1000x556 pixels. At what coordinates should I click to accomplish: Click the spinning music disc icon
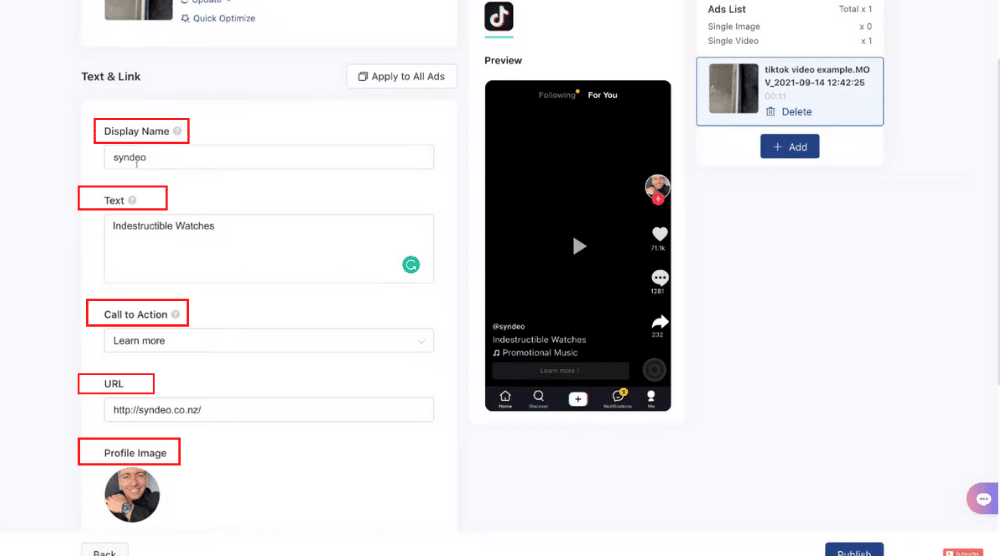pos(654,370)
